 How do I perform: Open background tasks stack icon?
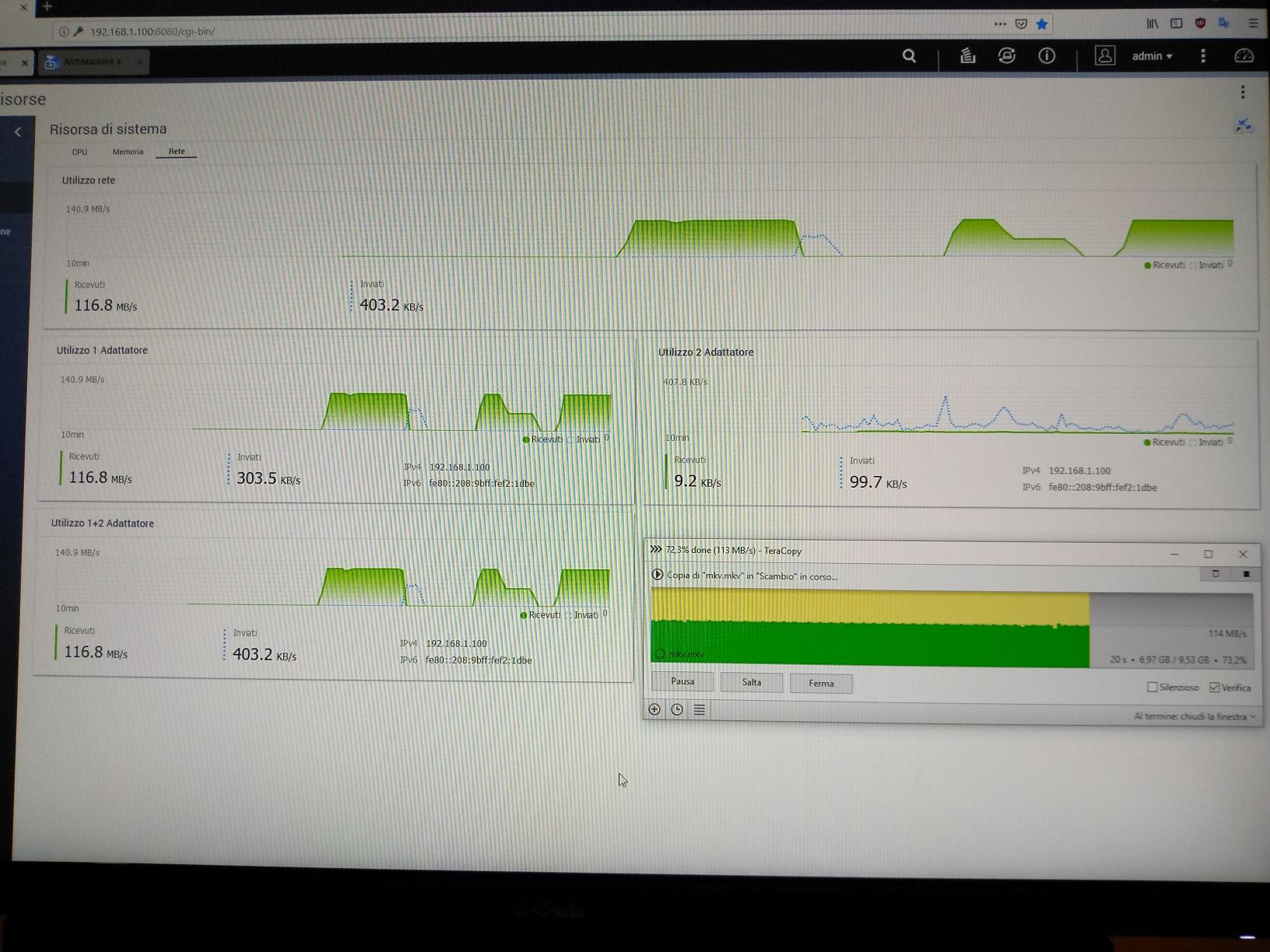967,56
